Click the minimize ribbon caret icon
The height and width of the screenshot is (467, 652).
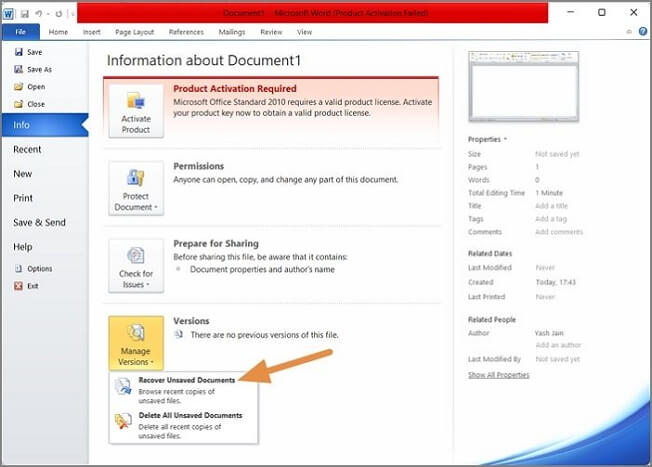[x=629, y=32]
